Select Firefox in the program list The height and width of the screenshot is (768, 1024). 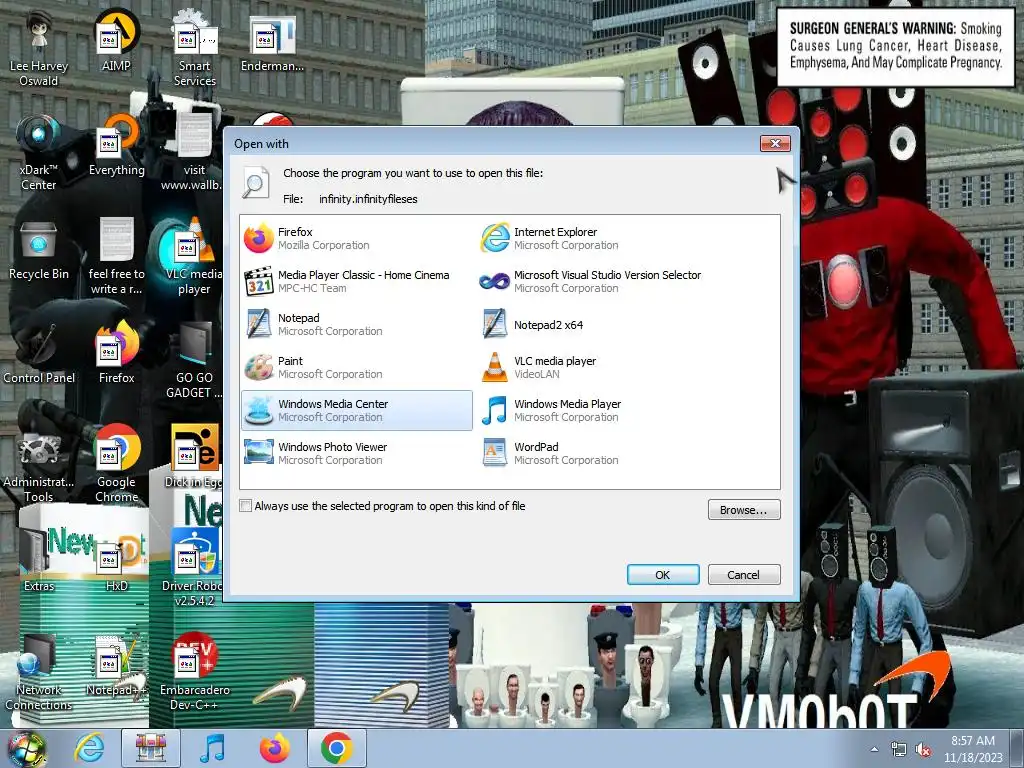[357, 238]
